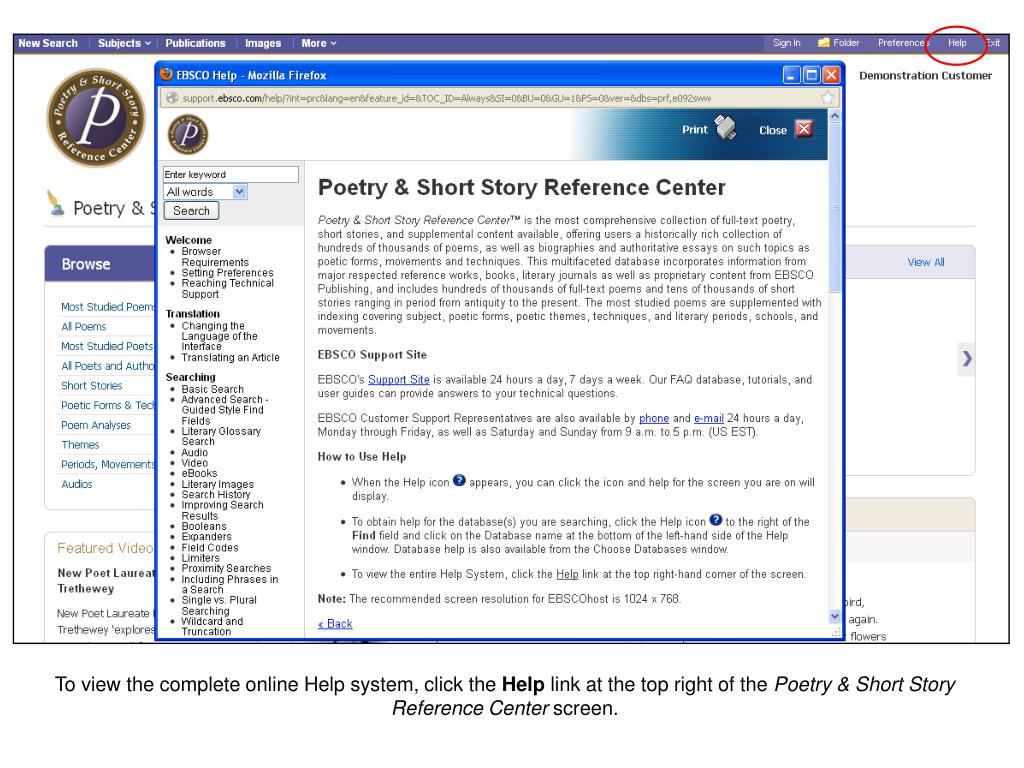The width and height of the screenshot is (1024, 768).
Task: Open Browser Requirements help topic
Action: tap(215, 257)
